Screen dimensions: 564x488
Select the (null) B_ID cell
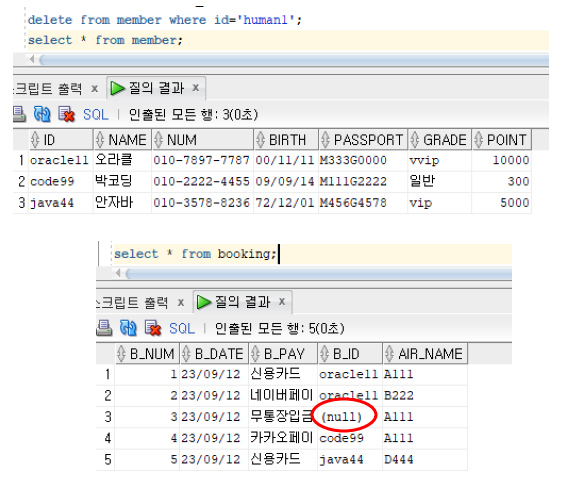pos(350,417)
